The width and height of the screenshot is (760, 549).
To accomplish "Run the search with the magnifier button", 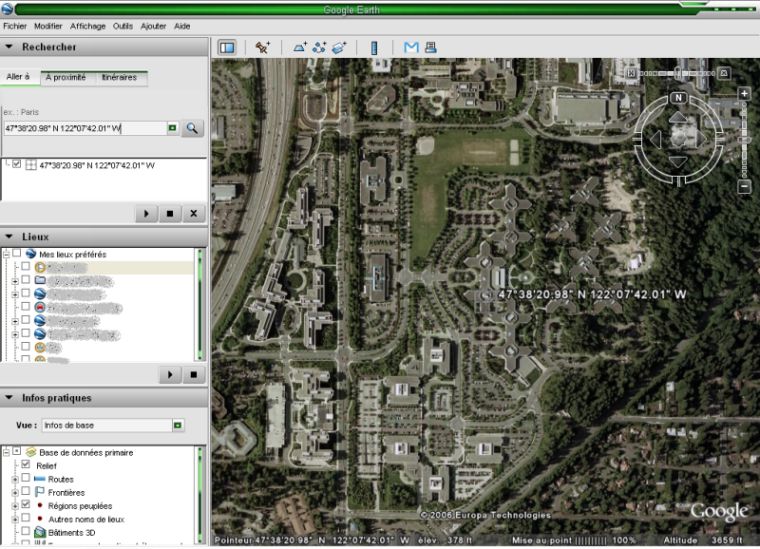I will [x=192, y=128].
